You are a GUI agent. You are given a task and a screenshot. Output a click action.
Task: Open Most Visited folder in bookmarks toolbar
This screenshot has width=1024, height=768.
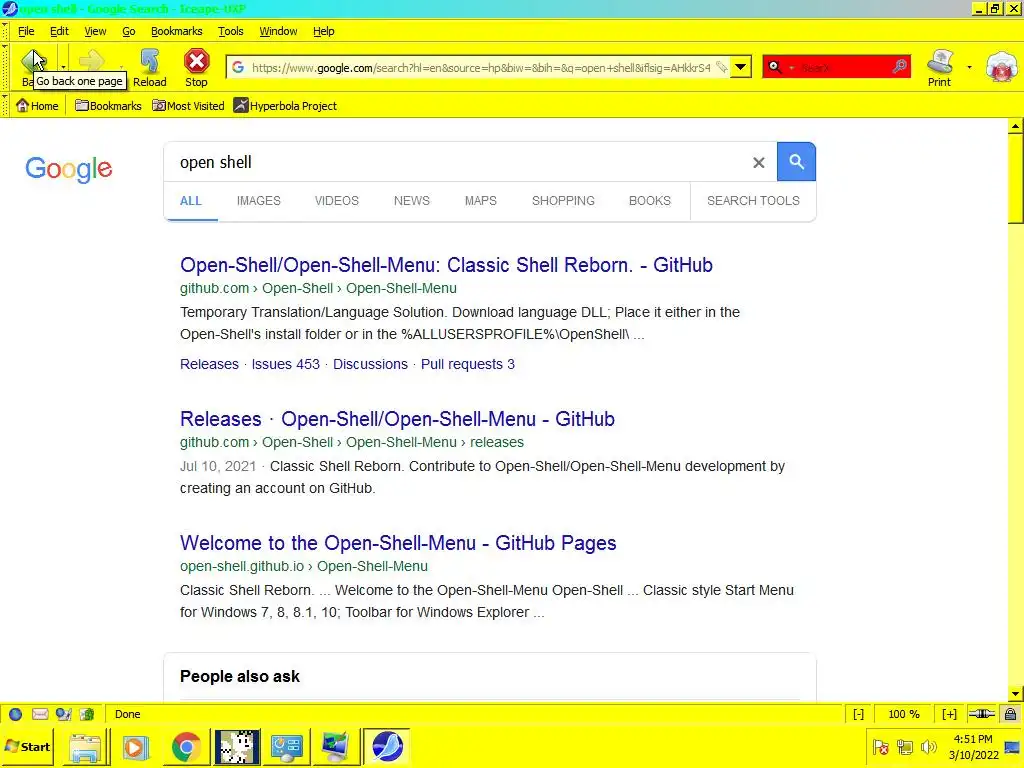click(x=188, y=105)
